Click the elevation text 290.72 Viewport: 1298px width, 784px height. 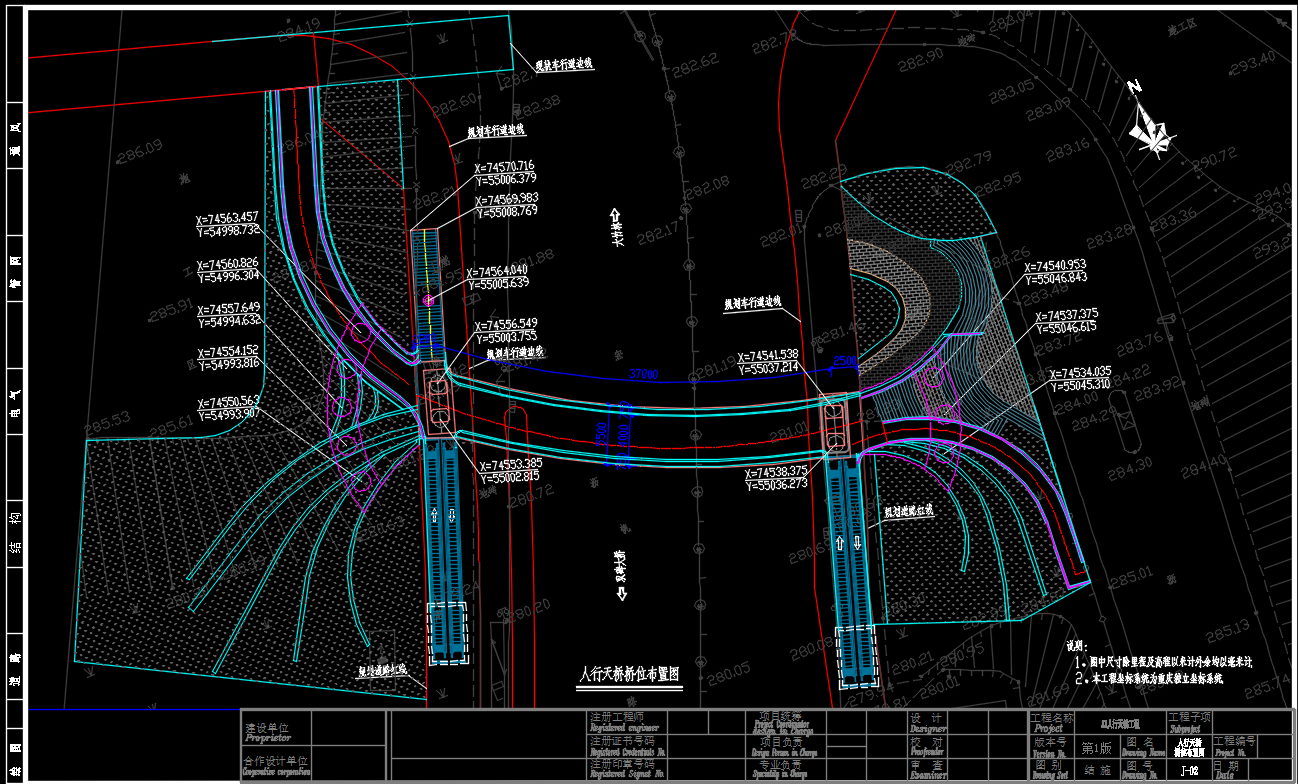1214,157
